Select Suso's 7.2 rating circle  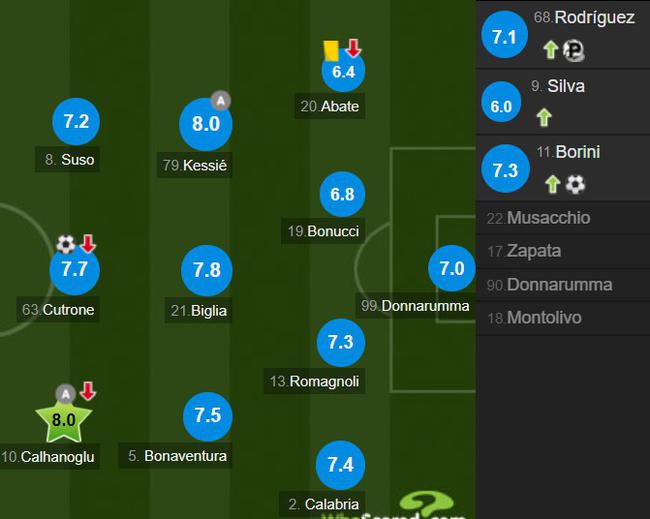click(x=76, y=121)
